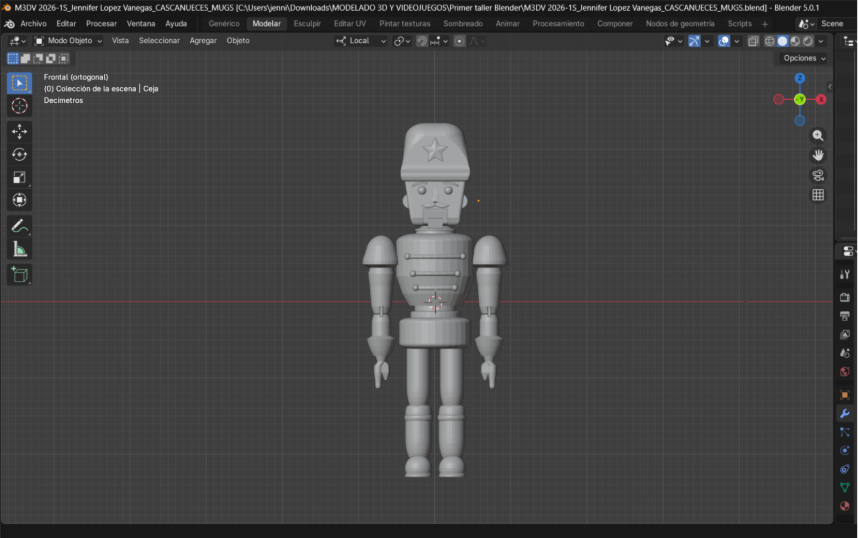Select the Add Cube tool

point(19,274)
